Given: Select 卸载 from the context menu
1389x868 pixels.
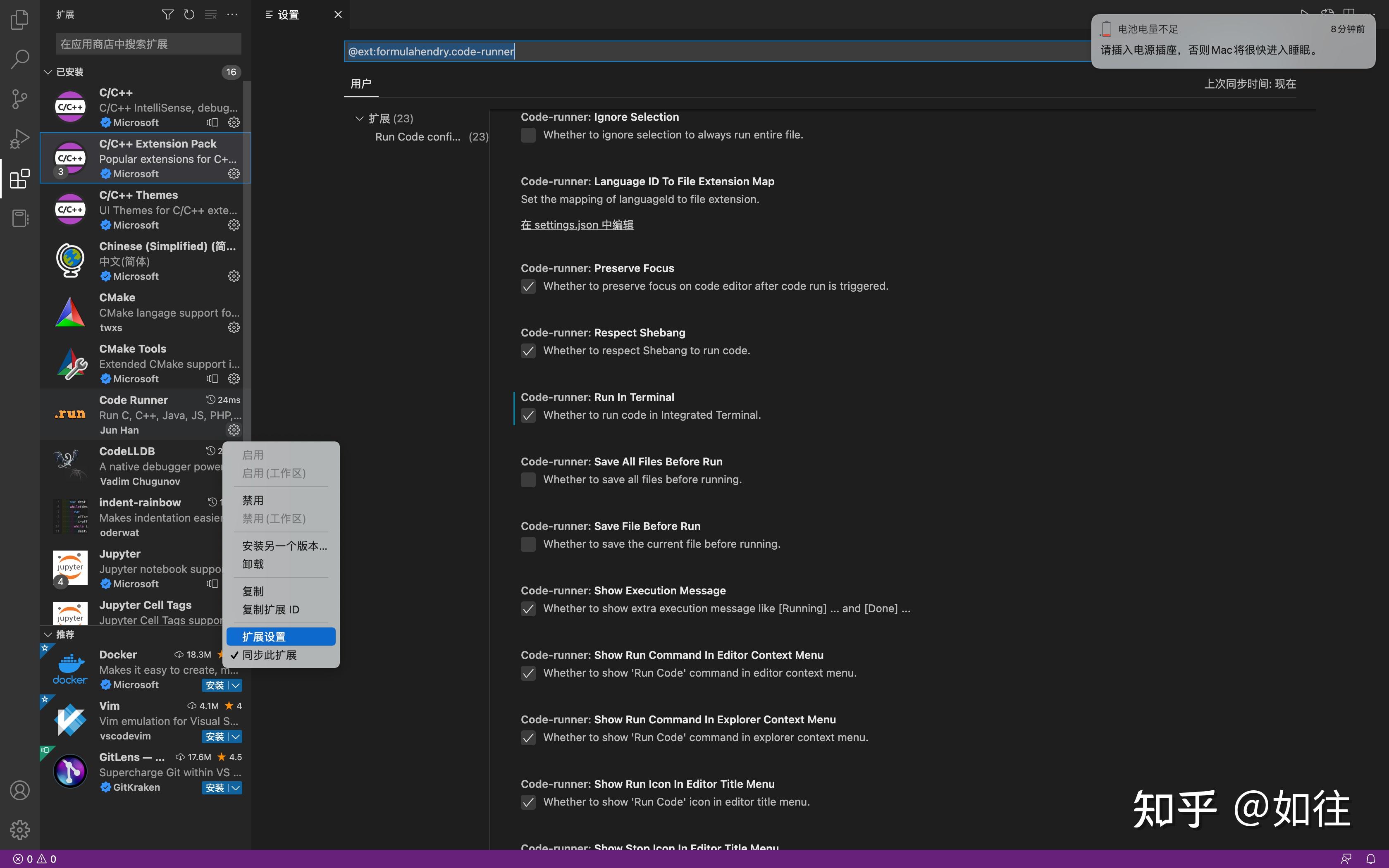Looking at the screenshot, I should point(253,564).
